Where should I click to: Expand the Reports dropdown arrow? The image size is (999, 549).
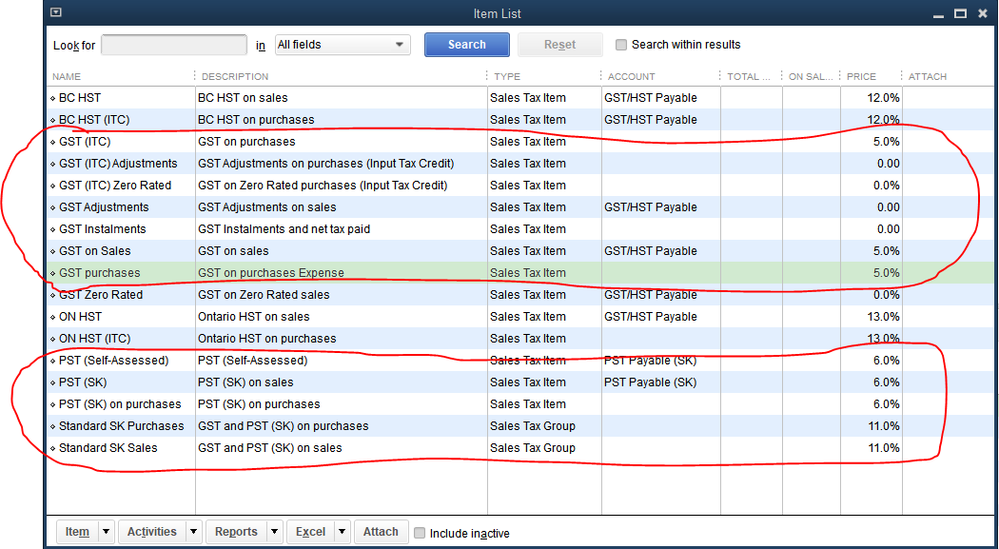click(275, 532)
